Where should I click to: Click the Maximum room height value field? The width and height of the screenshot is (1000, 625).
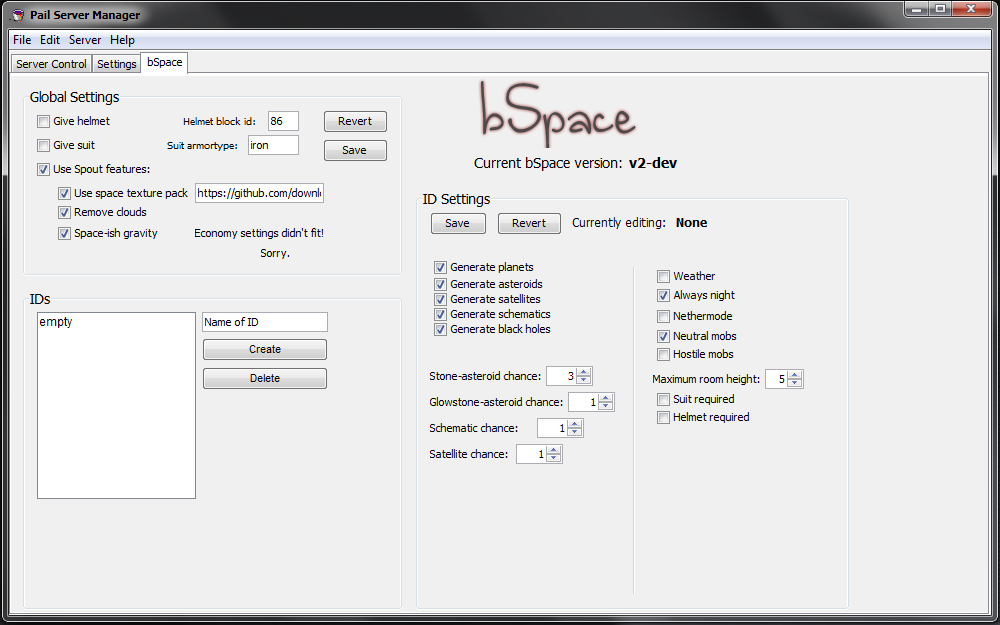[x=776, y=379]
